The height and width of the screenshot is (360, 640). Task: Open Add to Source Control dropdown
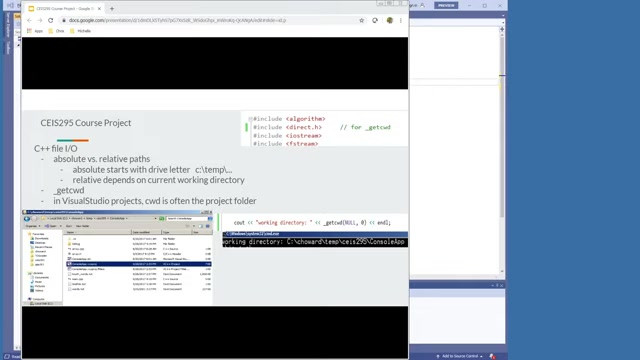(x=460, y=356)
